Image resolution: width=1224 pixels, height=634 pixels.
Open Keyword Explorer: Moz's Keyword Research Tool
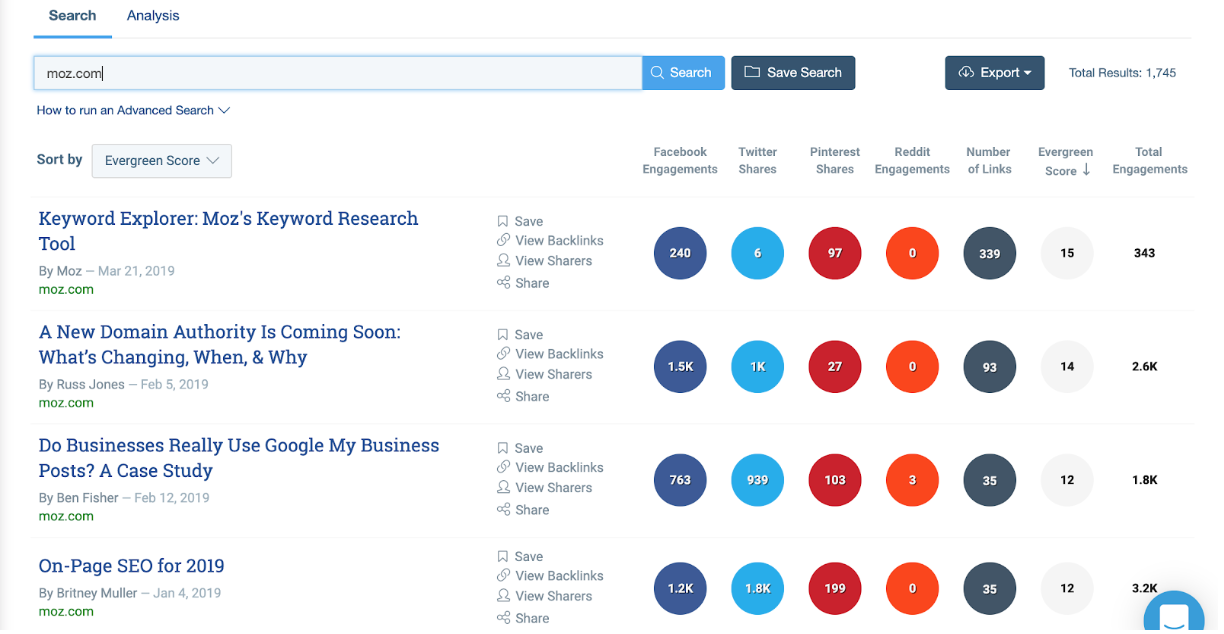228,231
